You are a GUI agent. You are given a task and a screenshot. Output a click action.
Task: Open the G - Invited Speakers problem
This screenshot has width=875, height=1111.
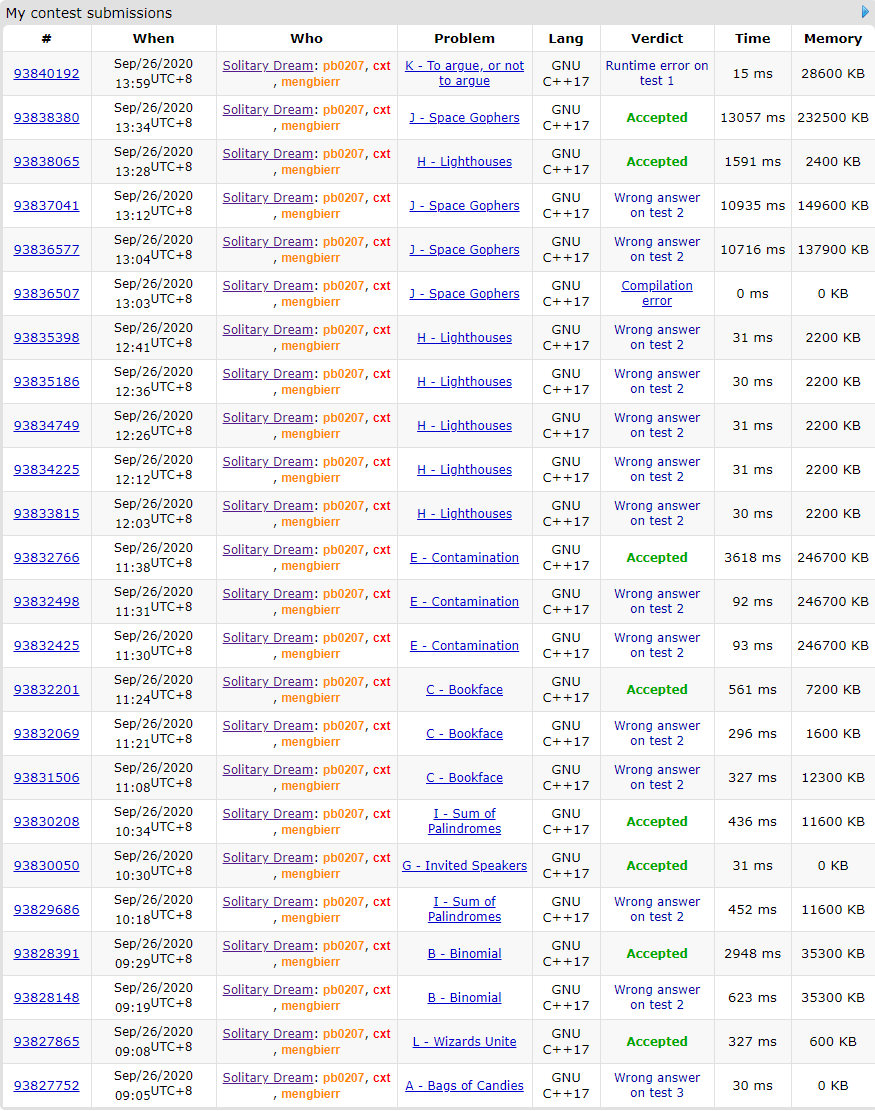[x=464, y=866]
